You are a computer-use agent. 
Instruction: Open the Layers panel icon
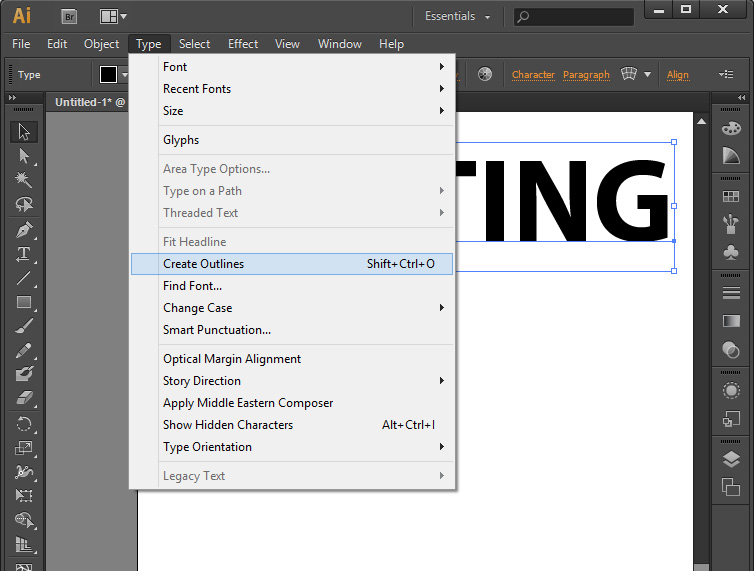(x=731, y=459)
